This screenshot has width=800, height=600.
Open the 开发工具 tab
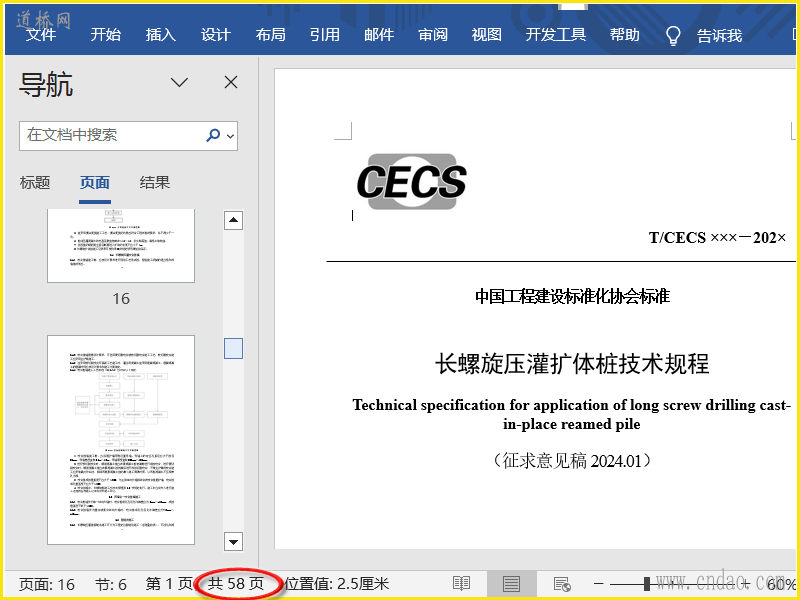556,35
